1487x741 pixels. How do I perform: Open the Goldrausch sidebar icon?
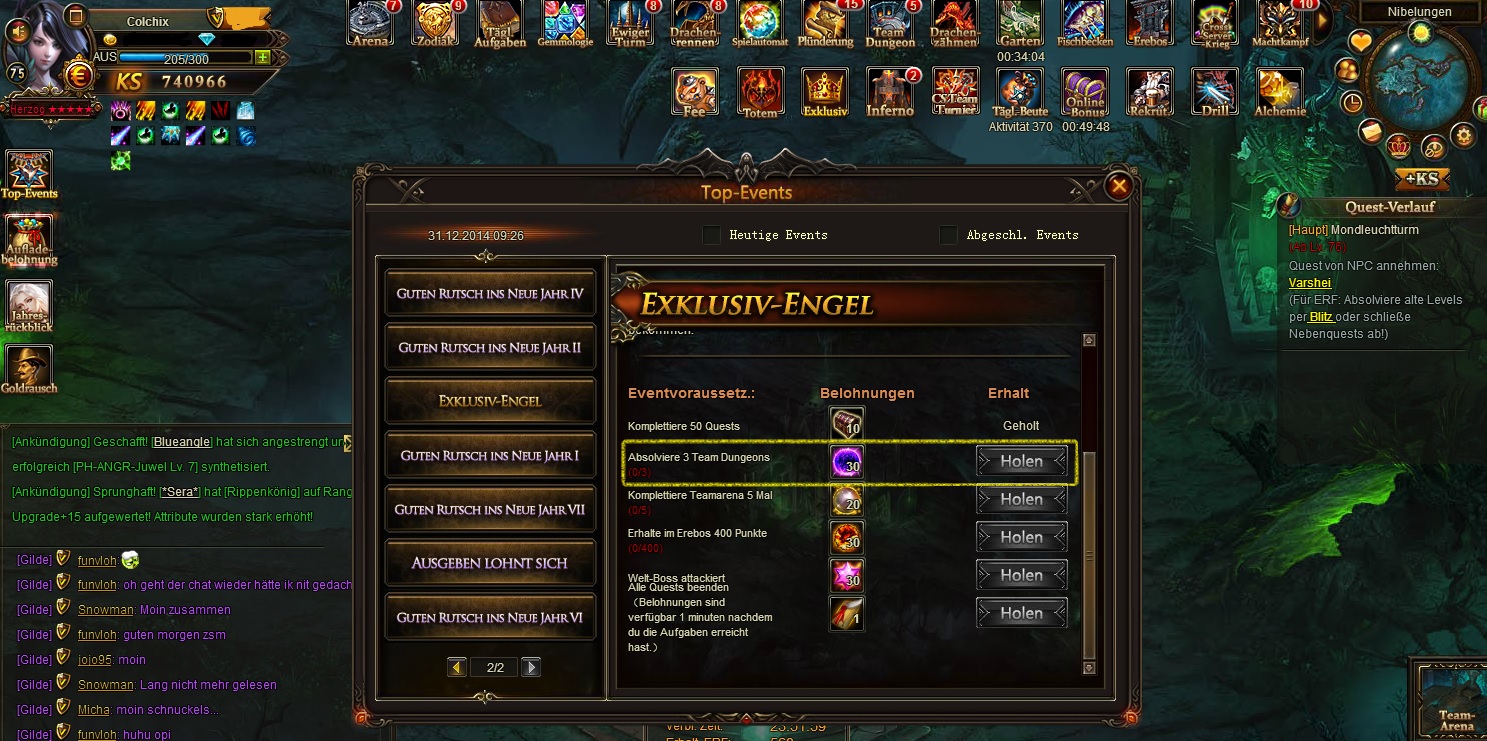click(29, 369)
